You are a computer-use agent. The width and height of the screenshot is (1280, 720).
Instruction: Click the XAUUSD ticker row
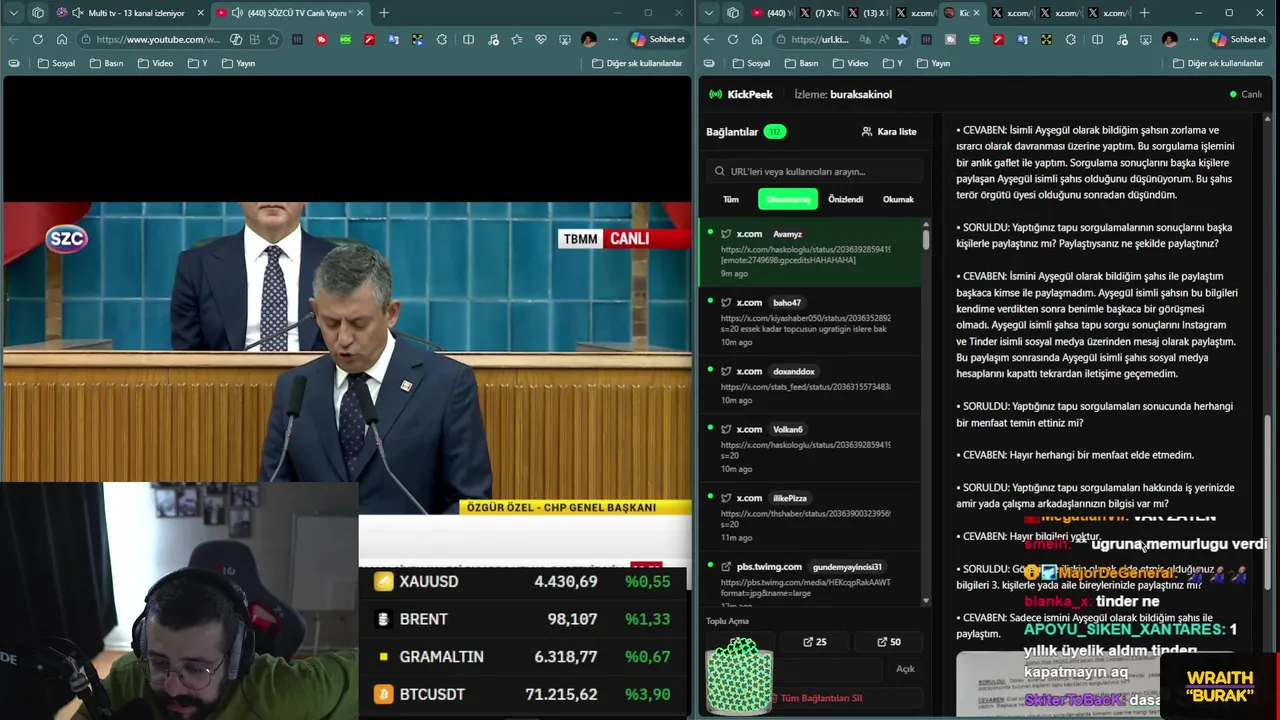523,582
